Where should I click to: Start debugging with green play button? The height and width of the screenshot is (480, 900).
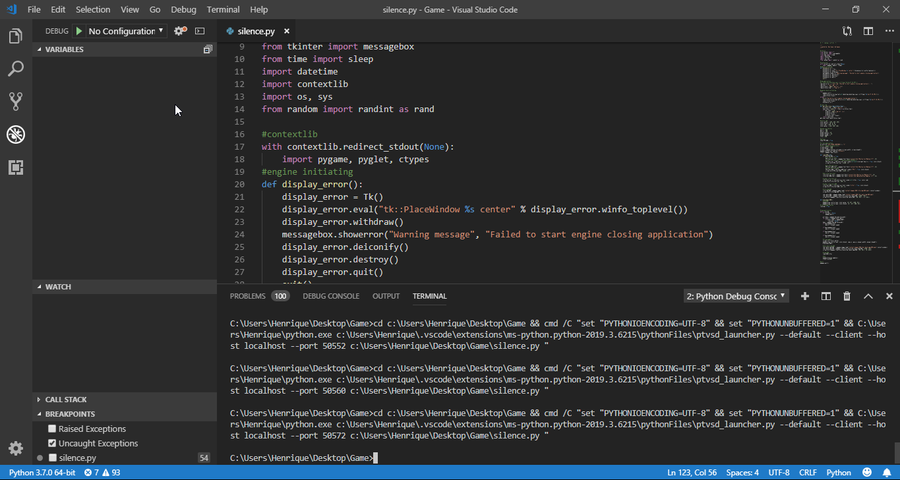pyautogui.click(x=79, y=31)
